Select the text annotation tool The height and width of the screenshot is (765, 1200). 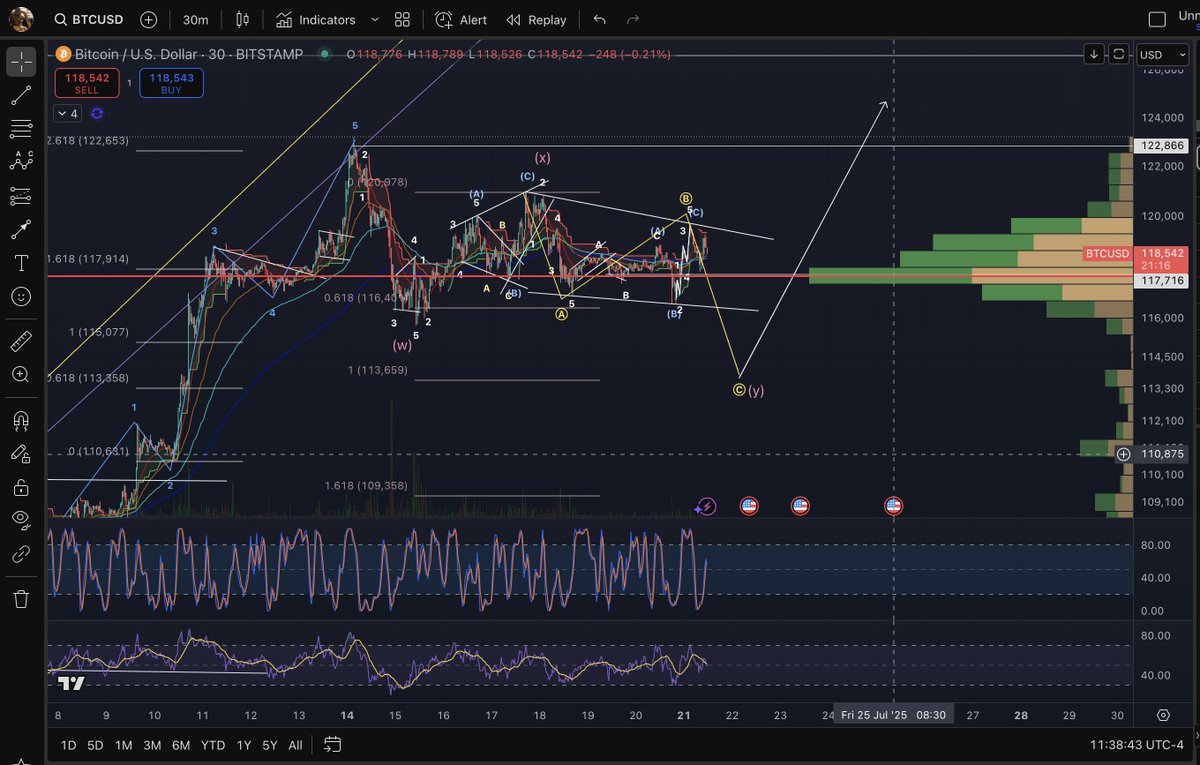coord(21,263)
